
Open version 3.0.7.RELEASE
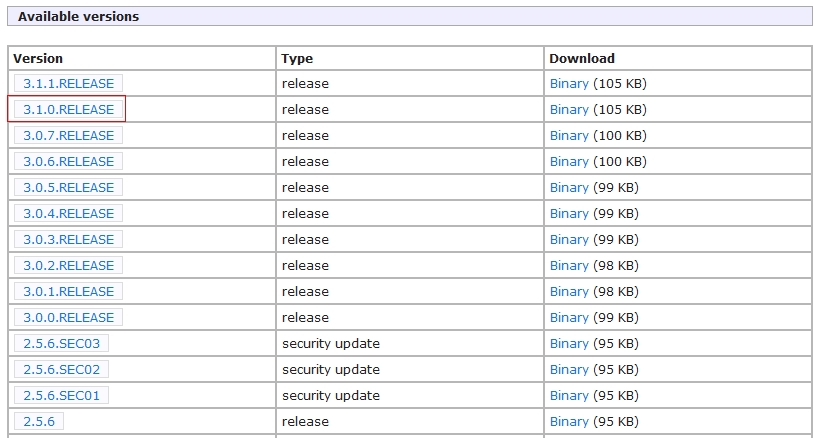[69, 135]
